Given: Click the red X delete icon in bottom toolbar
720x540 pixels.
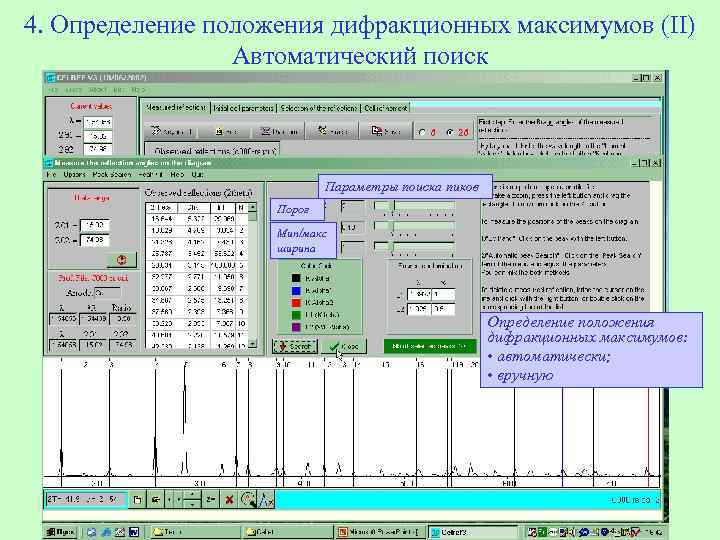Looking at the screenshot, I should pyautogui.click(x=229, y=499).
